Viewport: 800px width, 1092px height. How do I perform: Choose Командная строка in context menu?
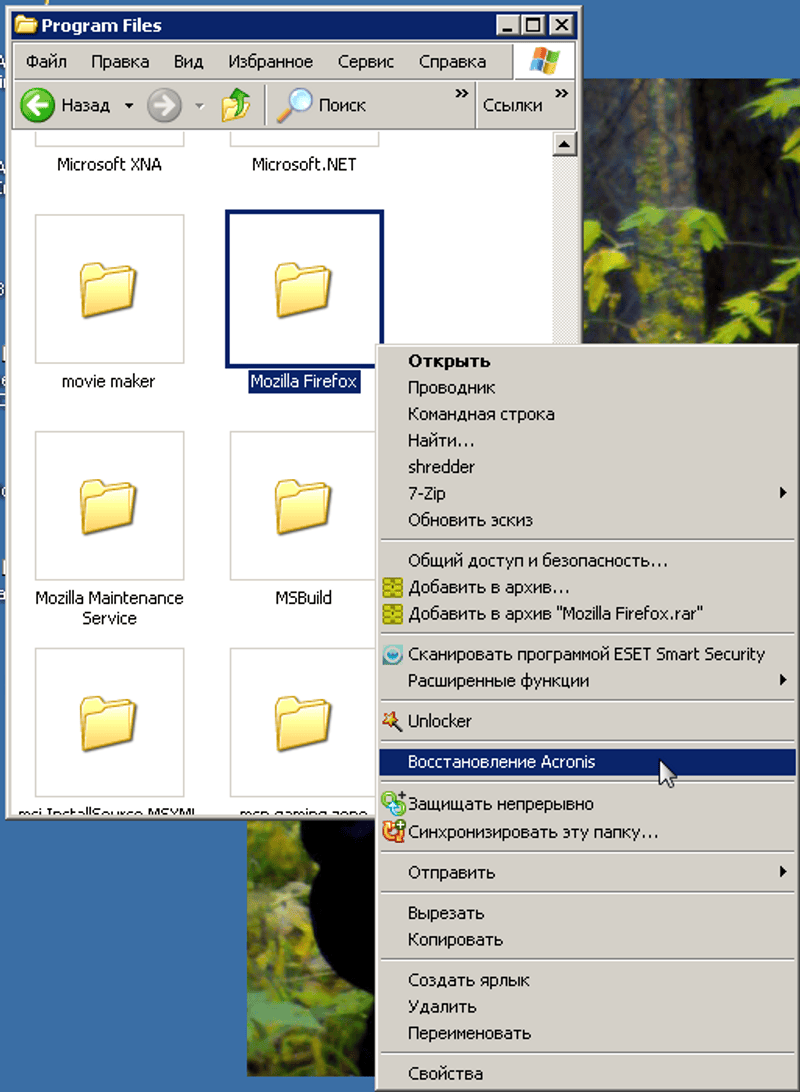[x=587, y=414]
